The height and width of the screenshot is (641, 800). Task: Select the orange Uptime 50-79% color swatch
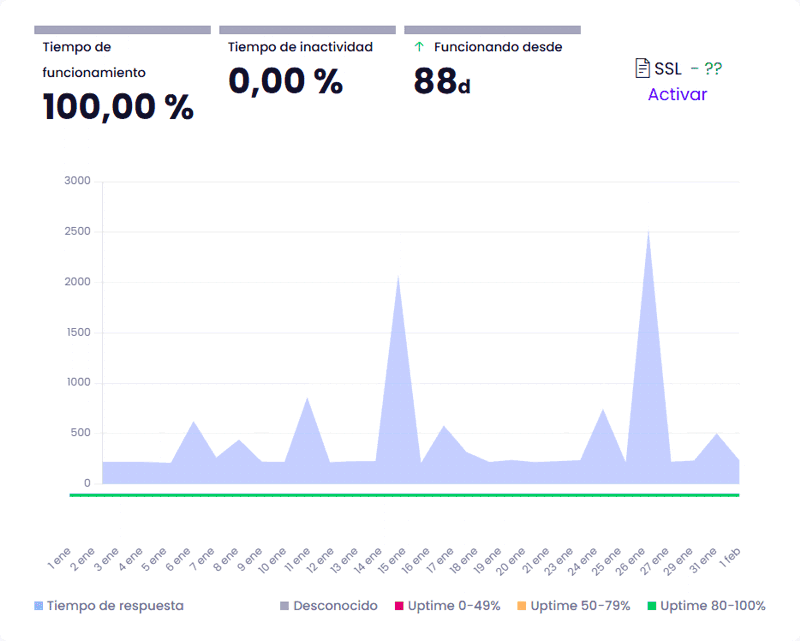click(x=522, y=606)
